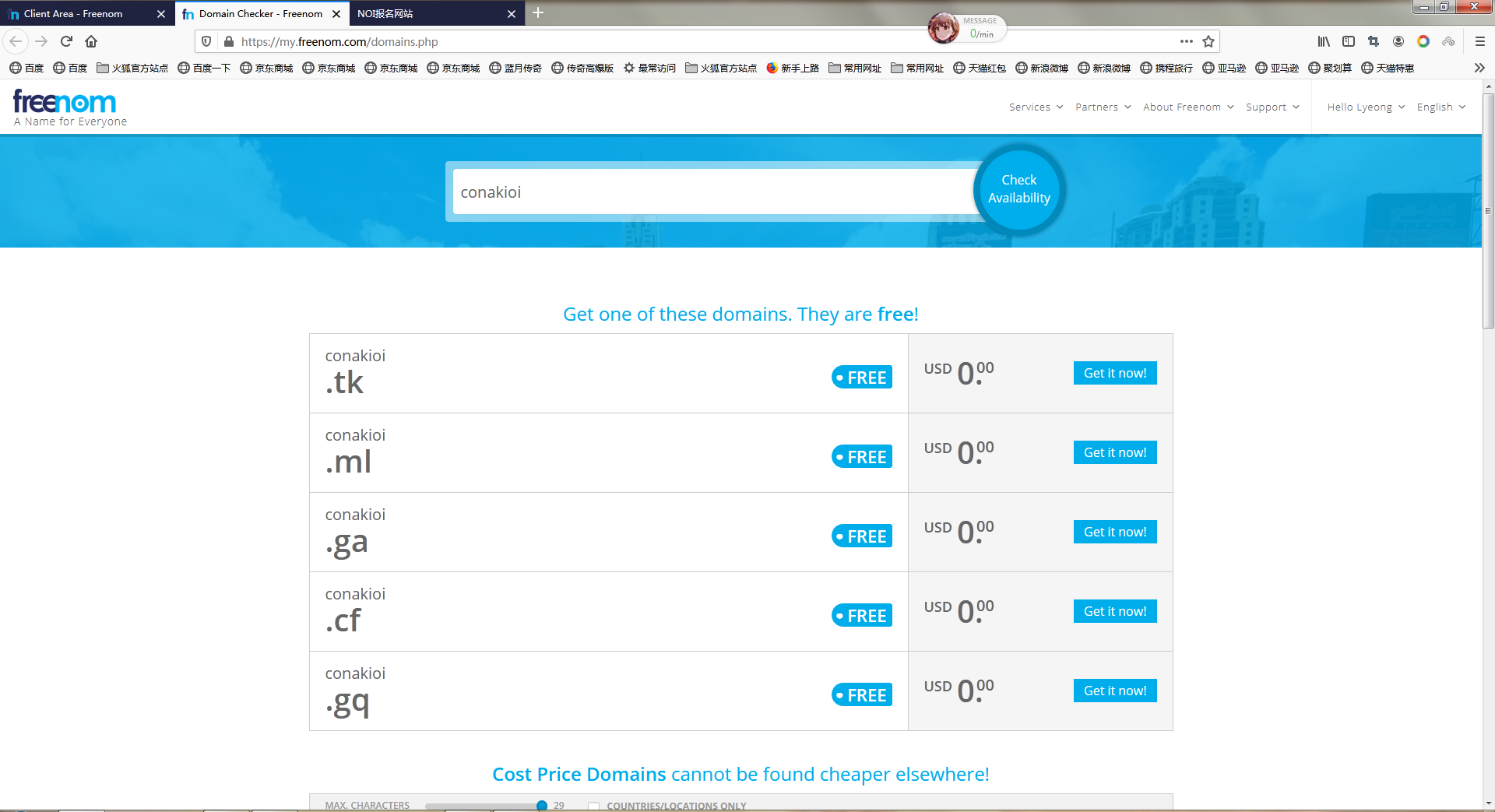Select the Domain Checker - Freenom tab
This screenshot has width=1495, height=812.
click(261, 14)
